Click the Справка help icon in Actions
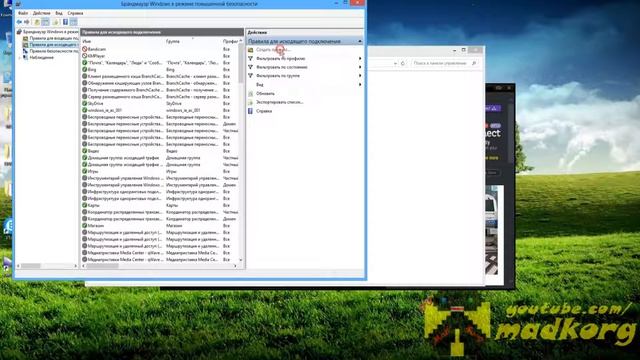The image size is (640, 360). (x=251, y=111)
